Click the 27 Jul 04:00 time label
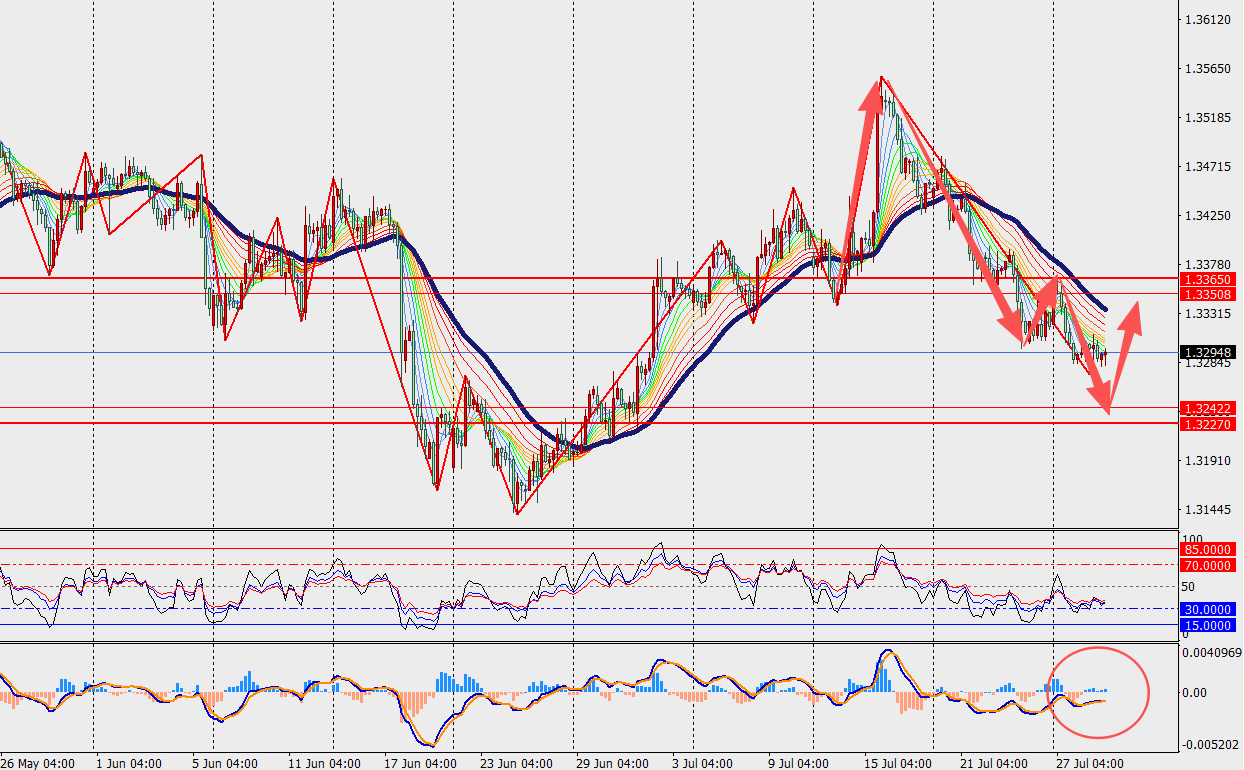The image size is (1244, 770). [x=1090, y=762]
